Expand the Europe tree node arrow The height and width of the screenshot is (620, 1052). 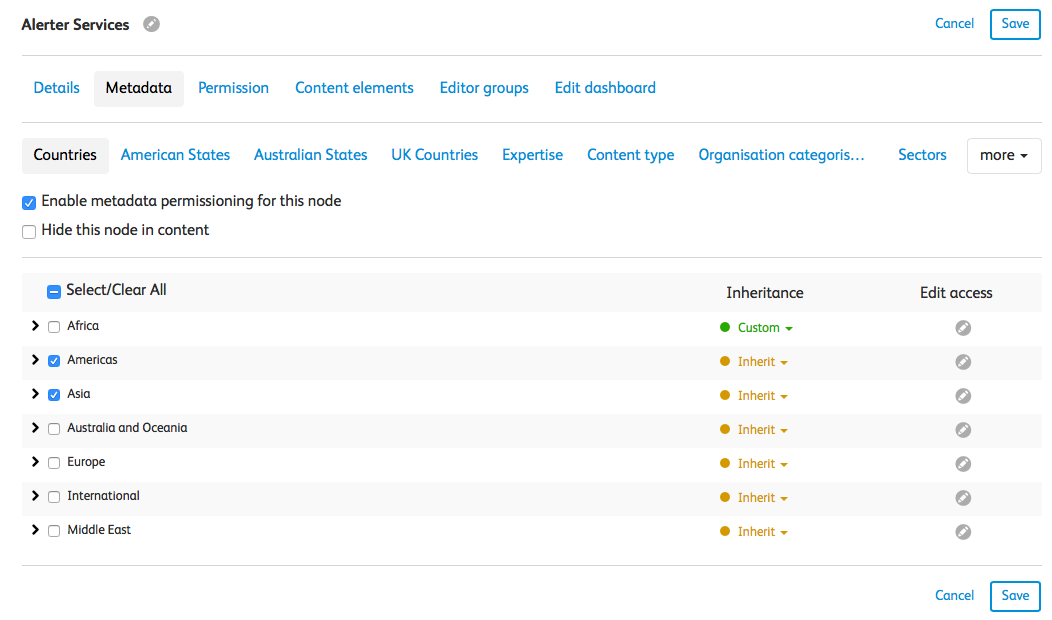(35, 462)
